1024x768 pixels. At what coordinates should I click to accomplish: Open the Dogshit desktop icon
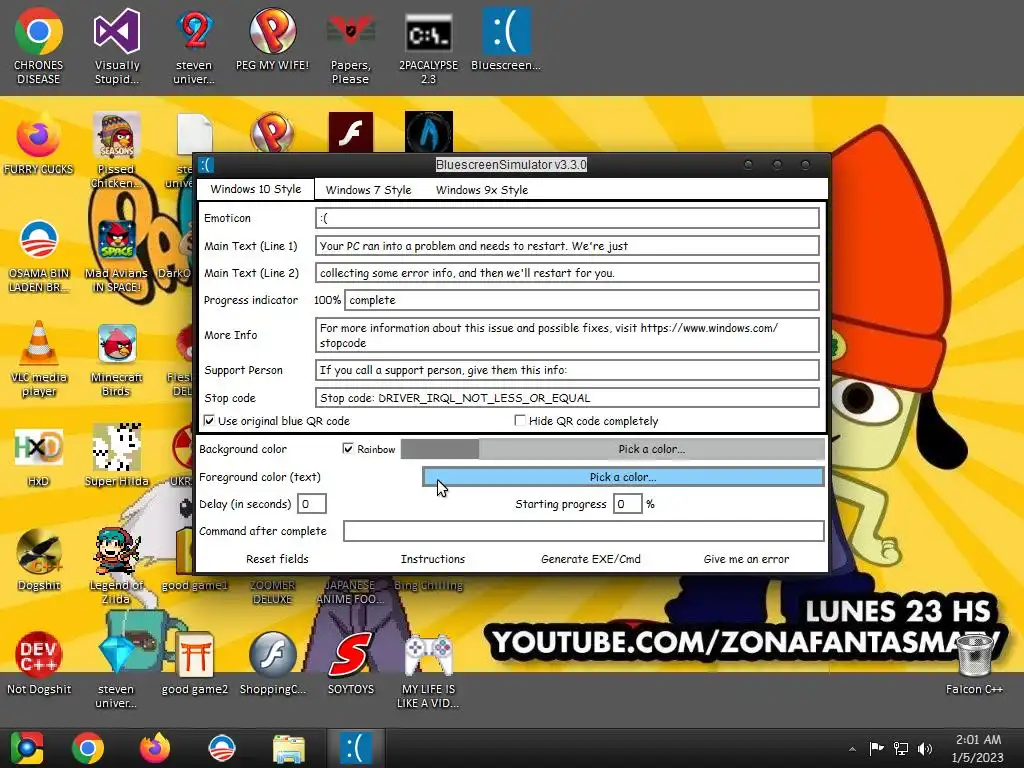click(x=39, y=559)
